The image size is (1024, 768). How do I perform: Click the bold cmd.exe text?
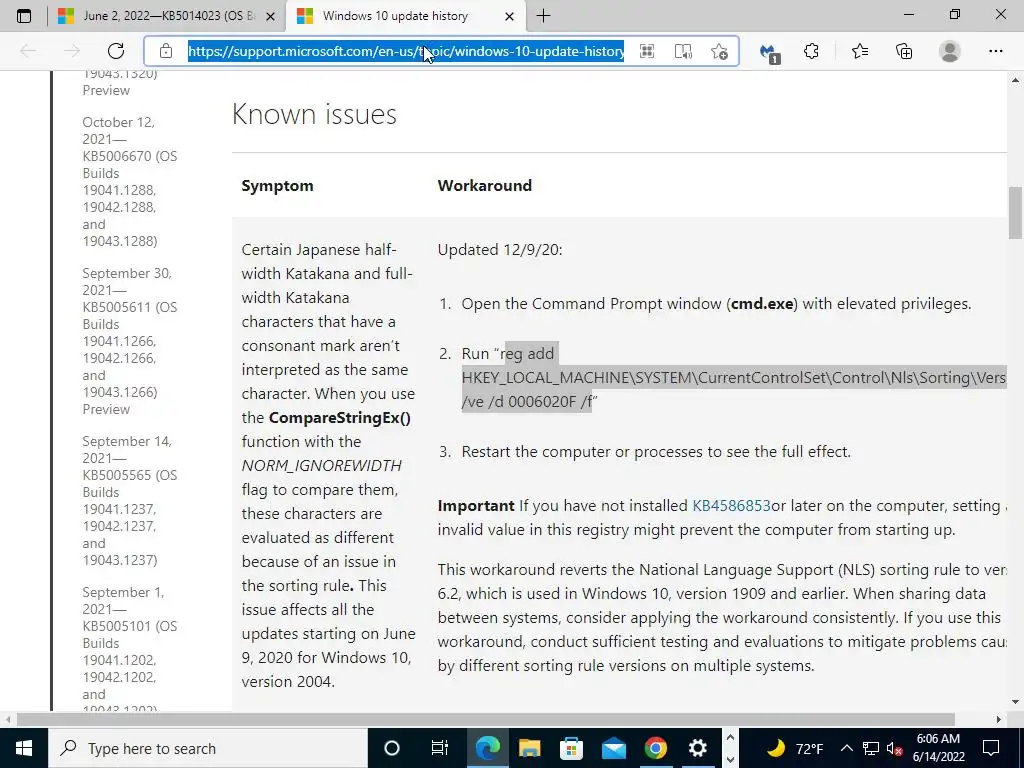point(762,304)
